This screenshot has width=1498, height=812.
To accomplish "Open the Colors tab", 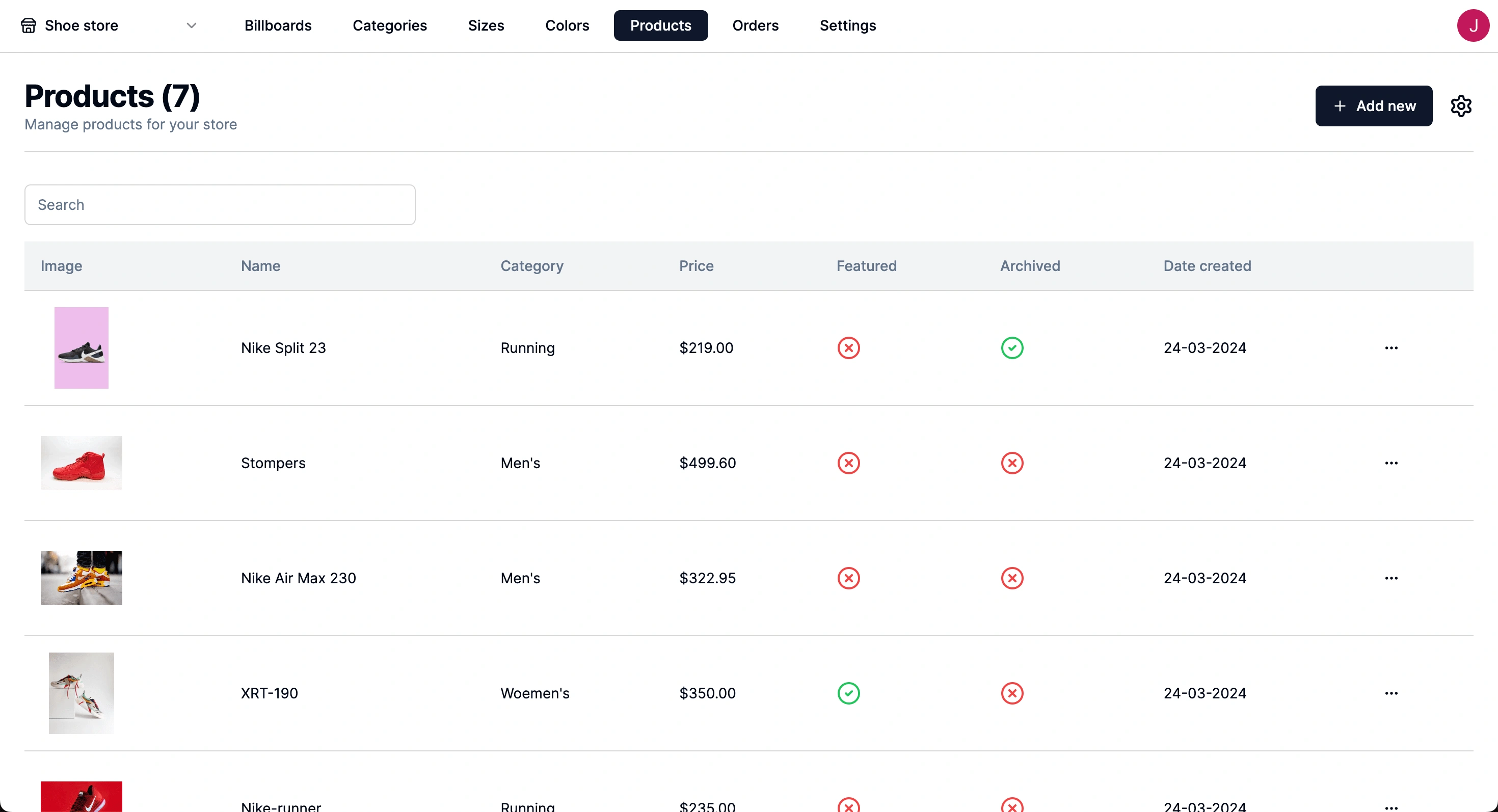I will tap(567, 25).
